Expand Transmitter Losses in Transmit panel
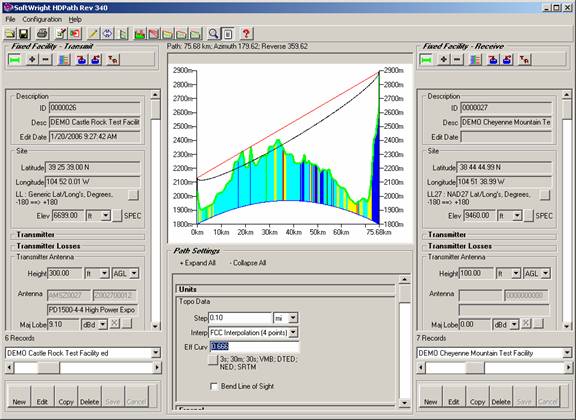Image resolution: width=576 pixels, height=420 pixels. point(79,246)
